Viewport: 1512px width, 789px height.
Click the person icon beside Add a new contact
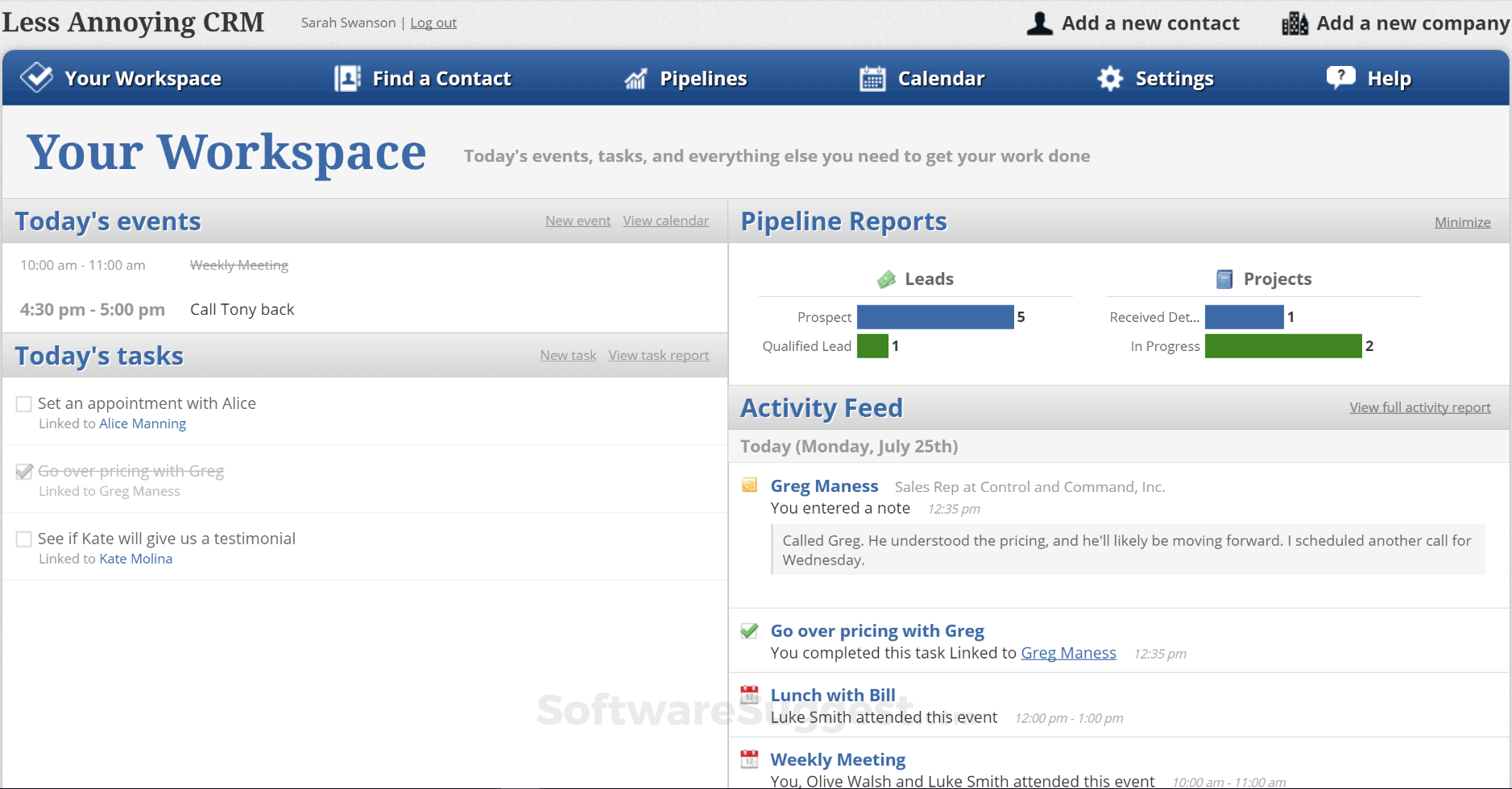1039,23
